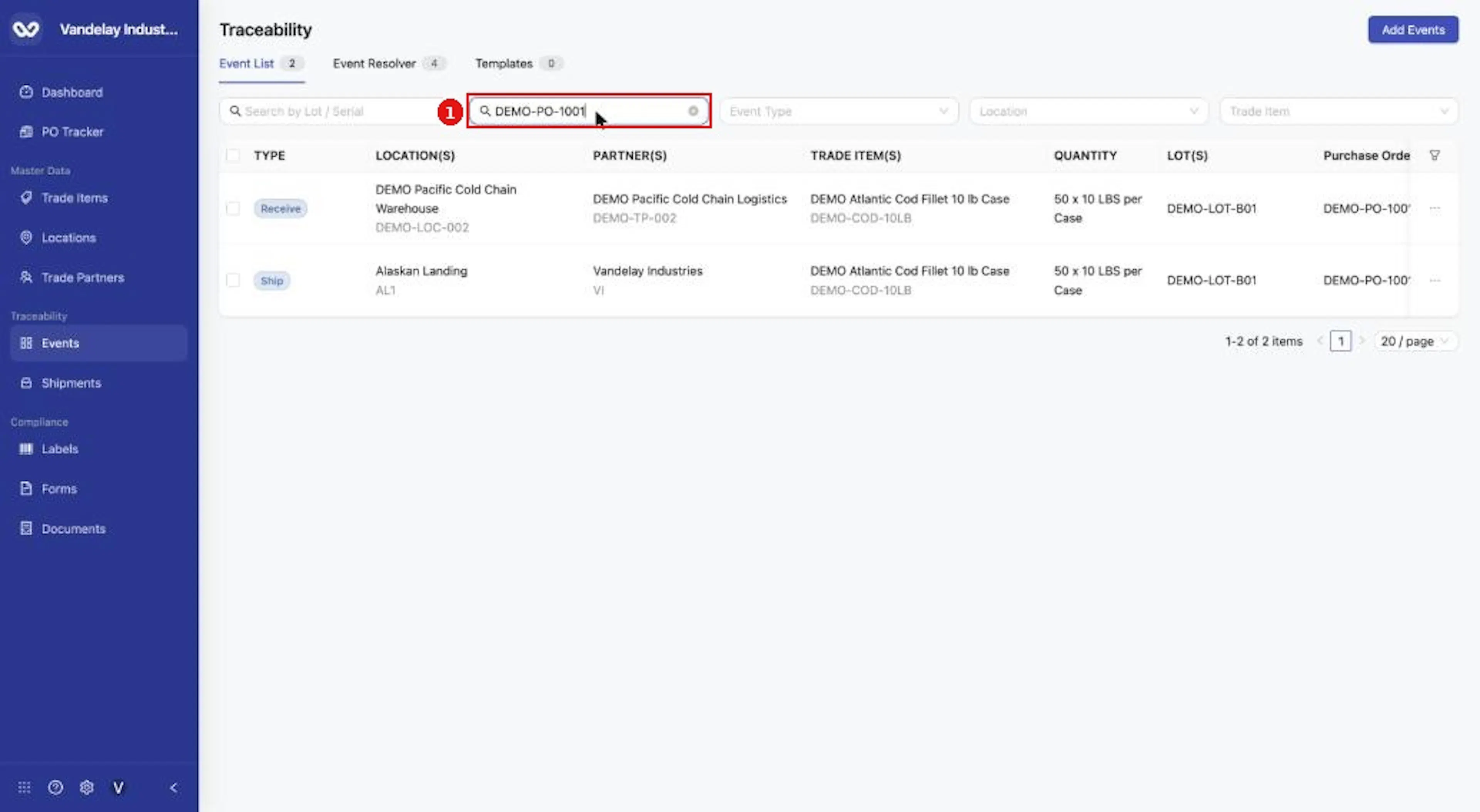Switch to the Event List tab

pos(261,63)
